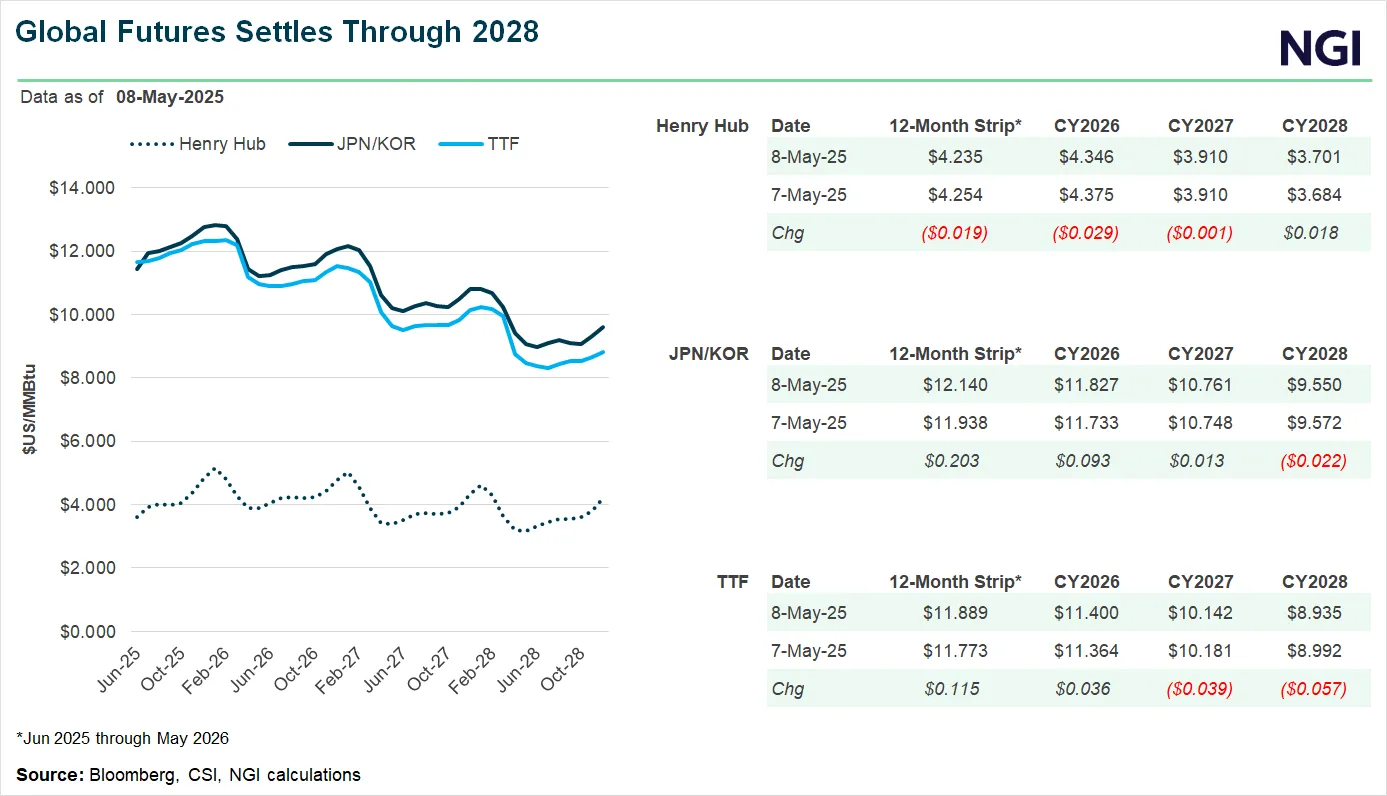The image size is (1387, 796).
Task: Click the NGI logo
Action: pos(1320,47)
